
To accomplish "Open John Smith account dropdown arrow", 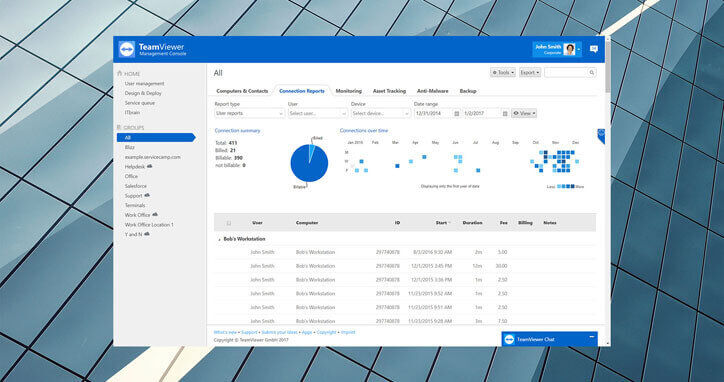I will coord(579,49).
